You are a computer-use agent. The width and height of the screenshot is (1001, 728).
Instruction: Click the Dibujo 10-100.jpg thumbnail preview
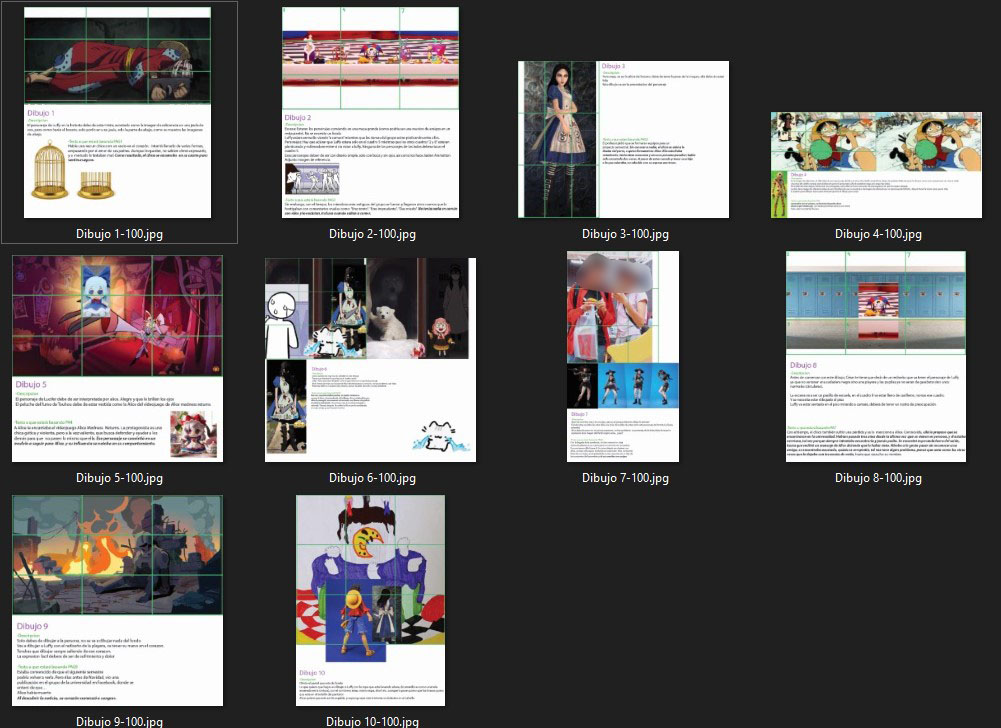pos(371,600)
